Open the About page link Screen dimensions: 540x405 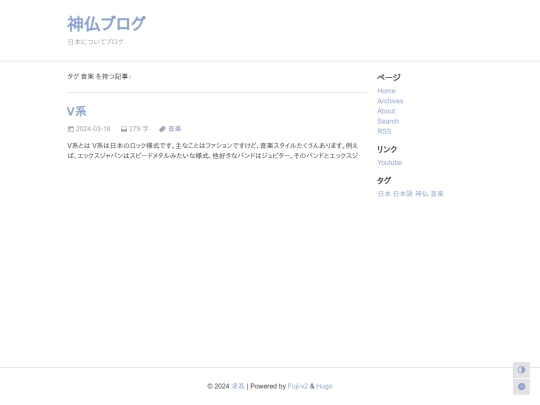tap(386, 111)
